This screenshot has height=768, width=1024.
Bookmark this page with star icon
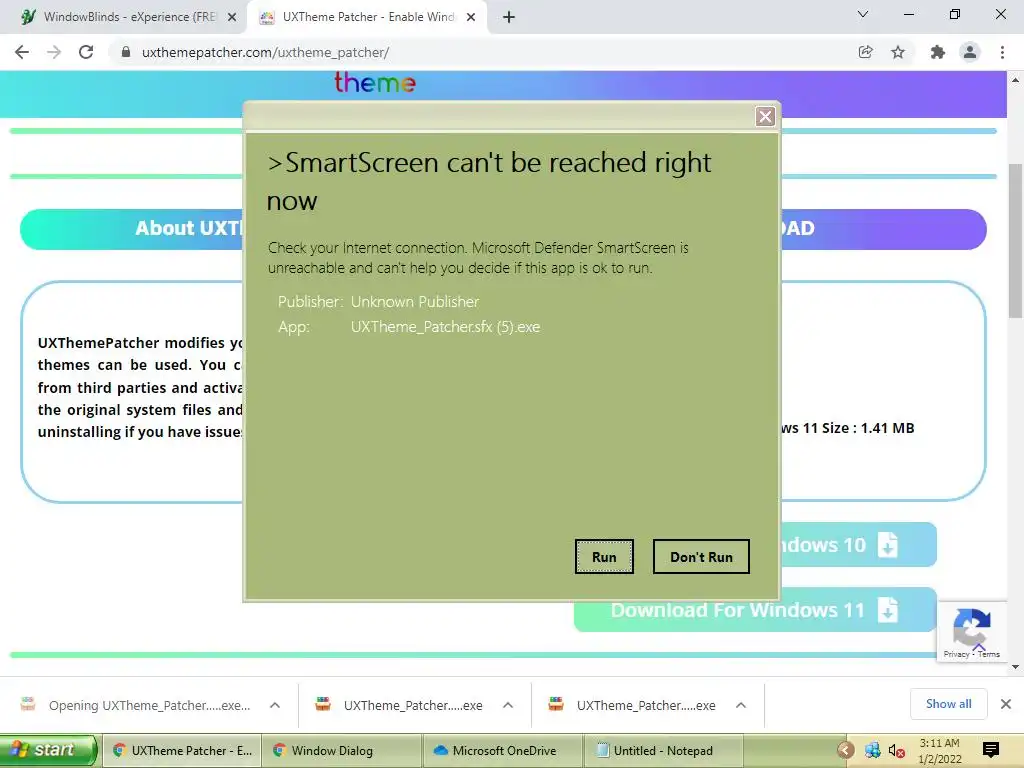point(898,52)
